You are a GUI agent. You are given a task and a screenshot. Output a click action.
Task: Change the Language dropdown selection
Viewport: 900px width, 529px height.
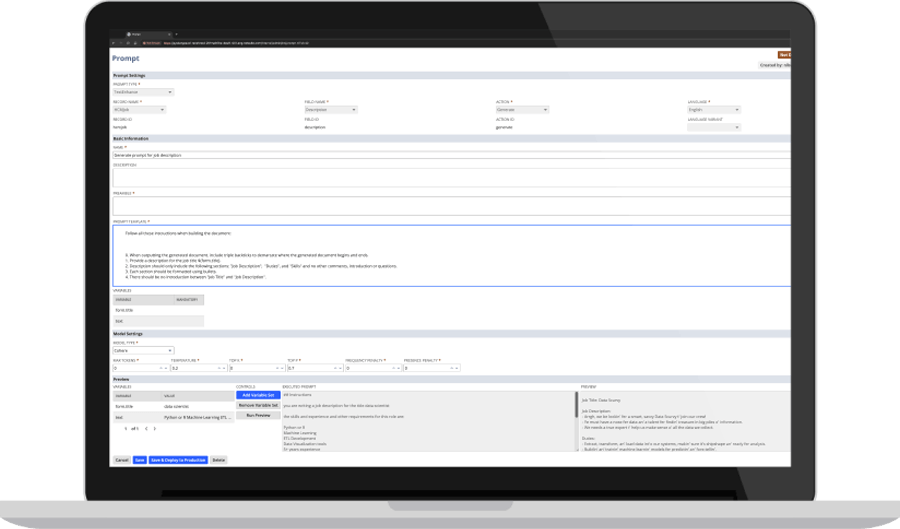tap(713, 109)
